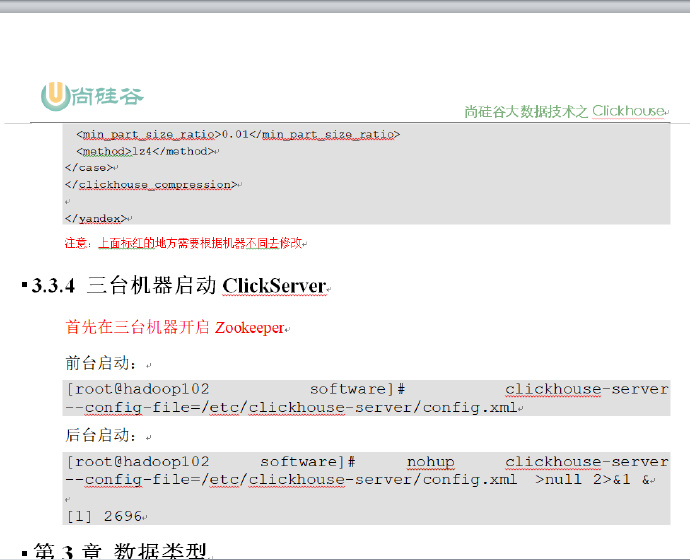The height and width of the screenshot is (560, 690).
Task: Click clickhouse-server at end of foreground command line
Action: point(587,389)
